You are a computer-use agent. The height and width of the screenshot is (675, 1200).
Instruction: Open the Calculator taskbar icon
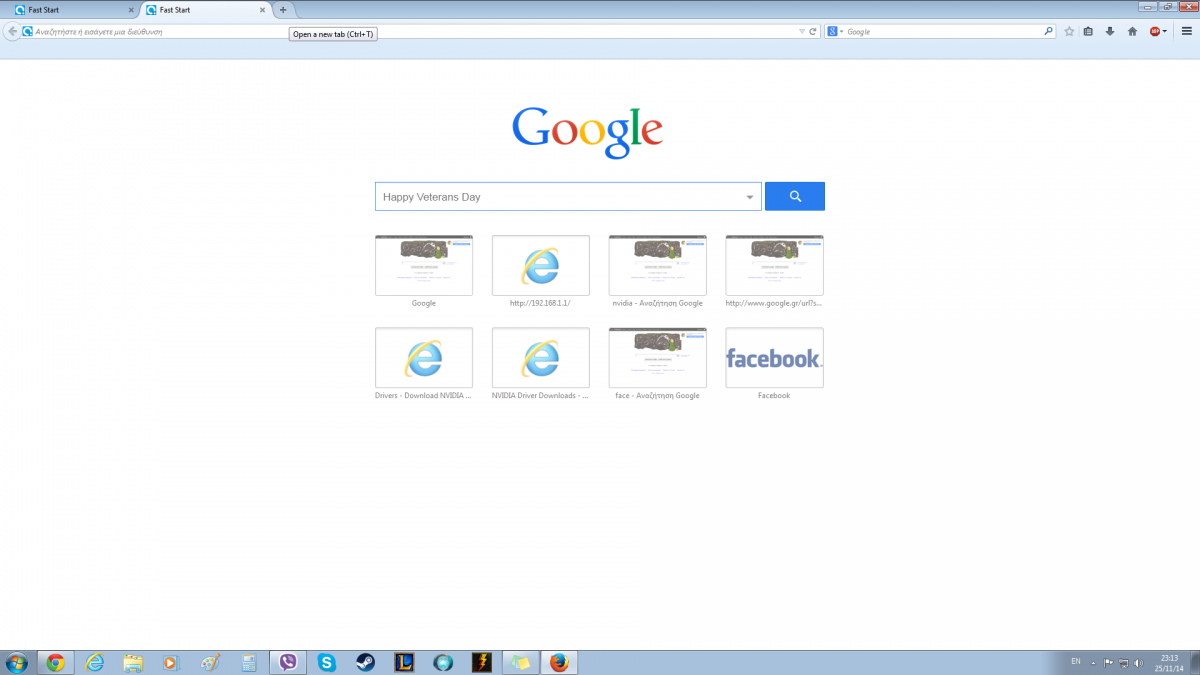tap(249, 662)
